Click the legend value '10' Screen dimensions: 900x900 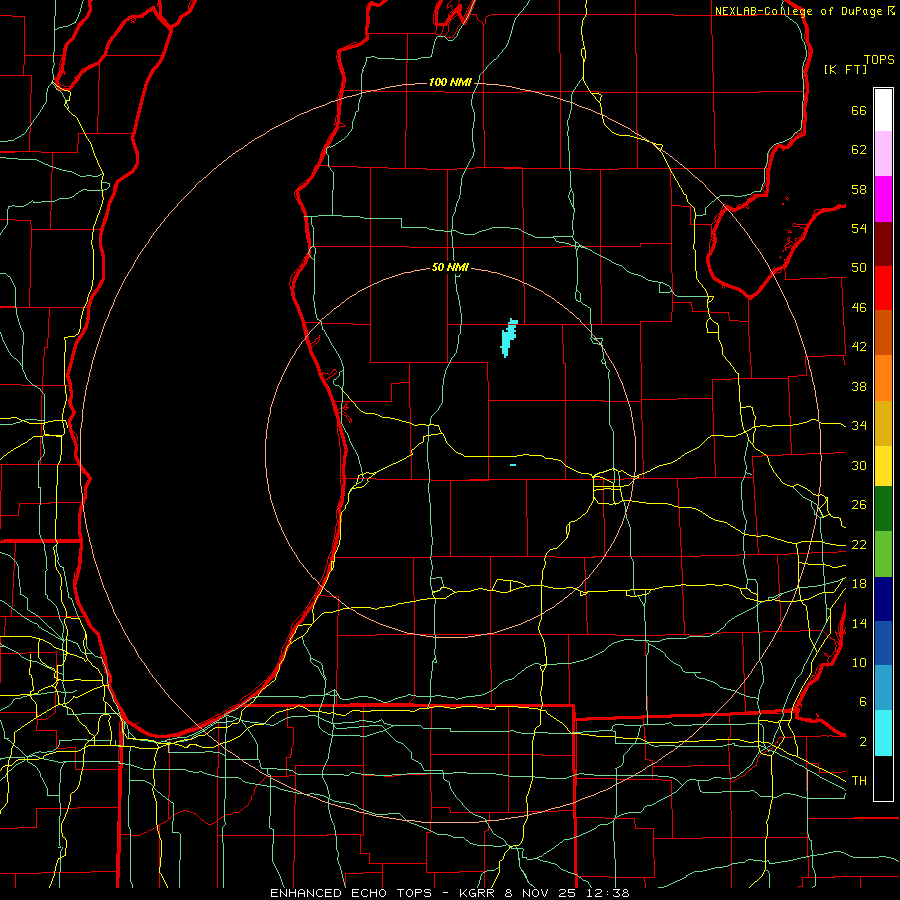(x=859, y=662)
